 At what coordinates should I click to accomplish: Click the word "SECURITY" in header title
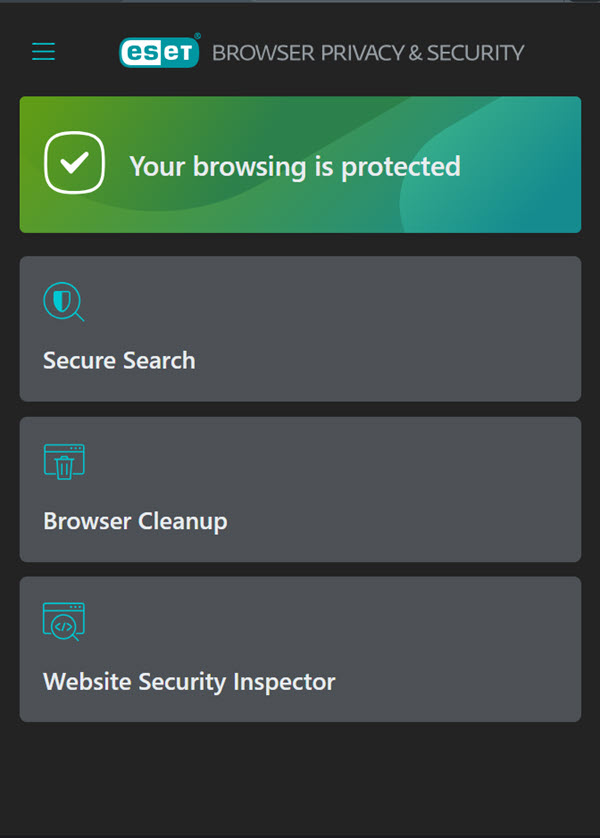tap(475, 53)
